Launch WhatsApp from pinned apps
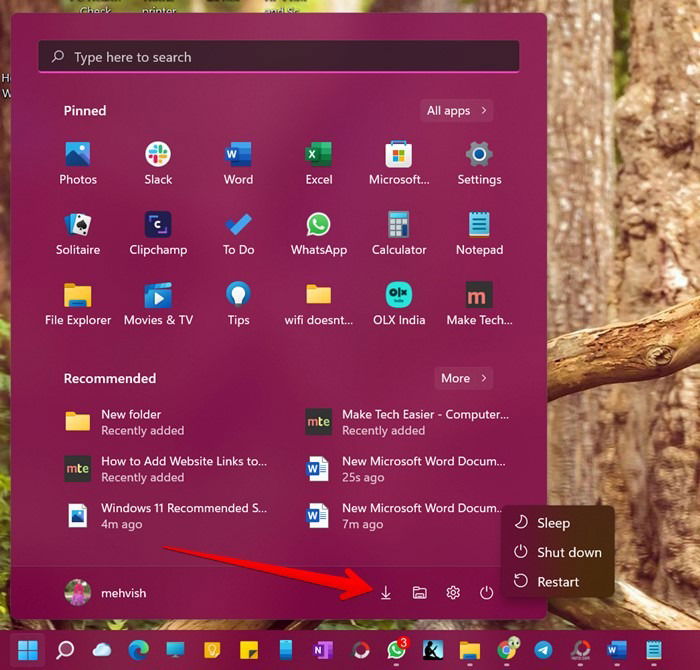700x670 pixels. [319, 233]
